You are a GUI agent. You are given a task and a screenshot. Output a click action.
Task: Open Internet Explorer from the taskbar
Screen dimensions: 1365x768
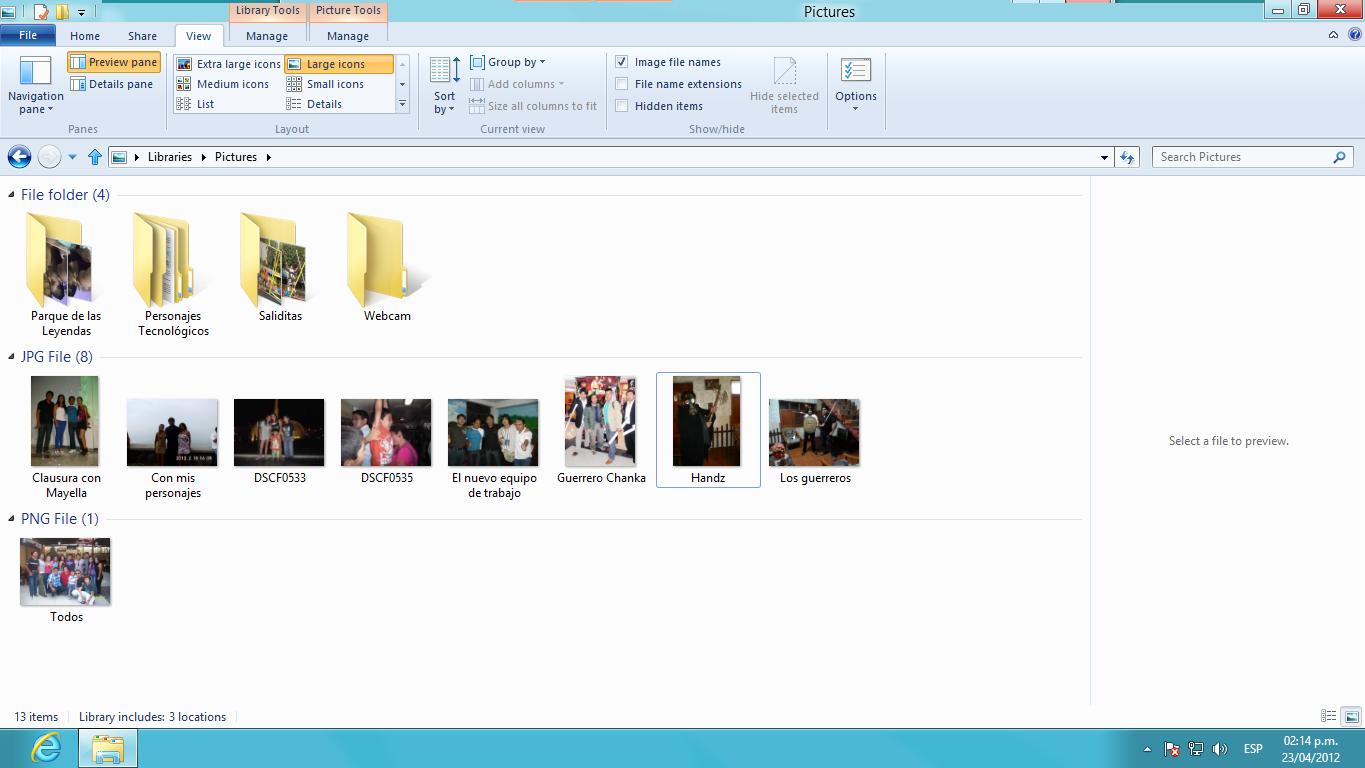click(46, 748)
